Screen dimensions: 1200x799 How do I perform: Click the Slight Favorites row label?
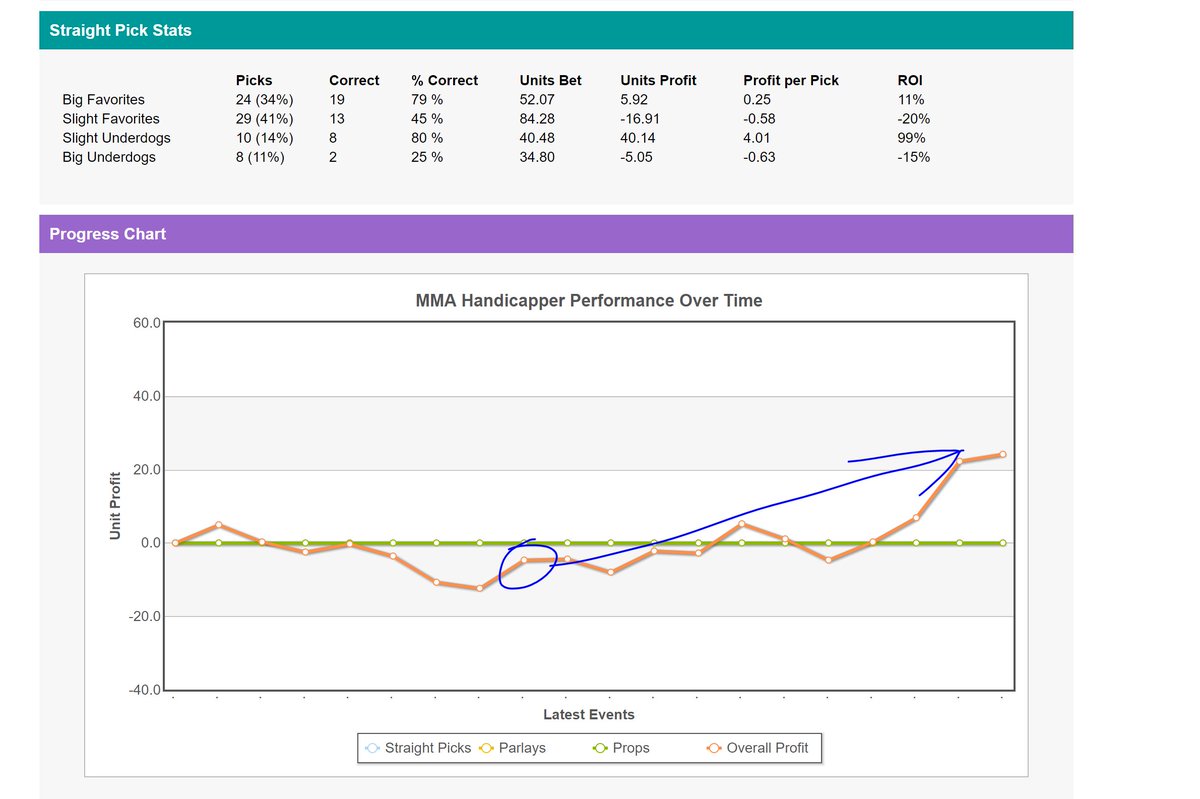tap(110, 118)
